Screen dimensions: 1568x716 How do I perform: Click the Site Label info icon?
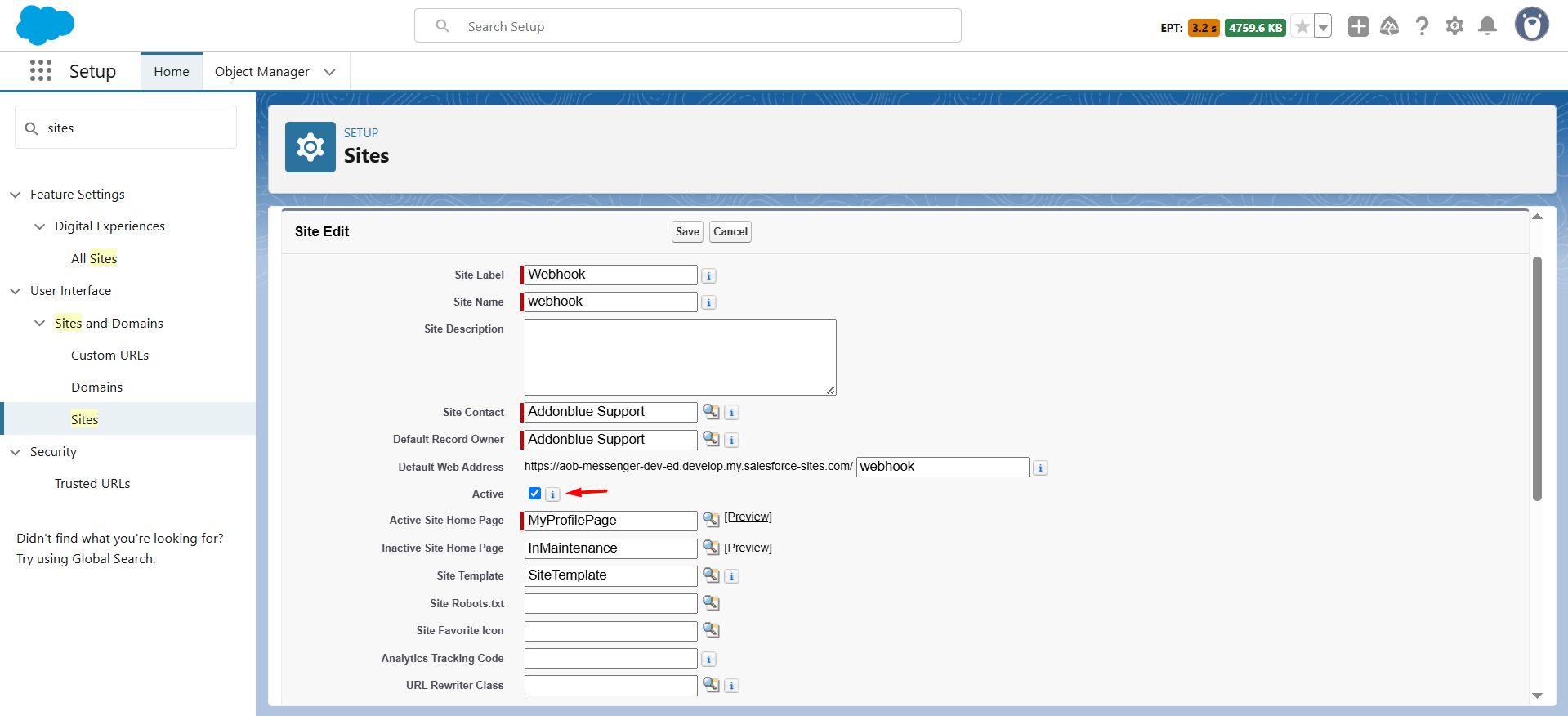709,276
